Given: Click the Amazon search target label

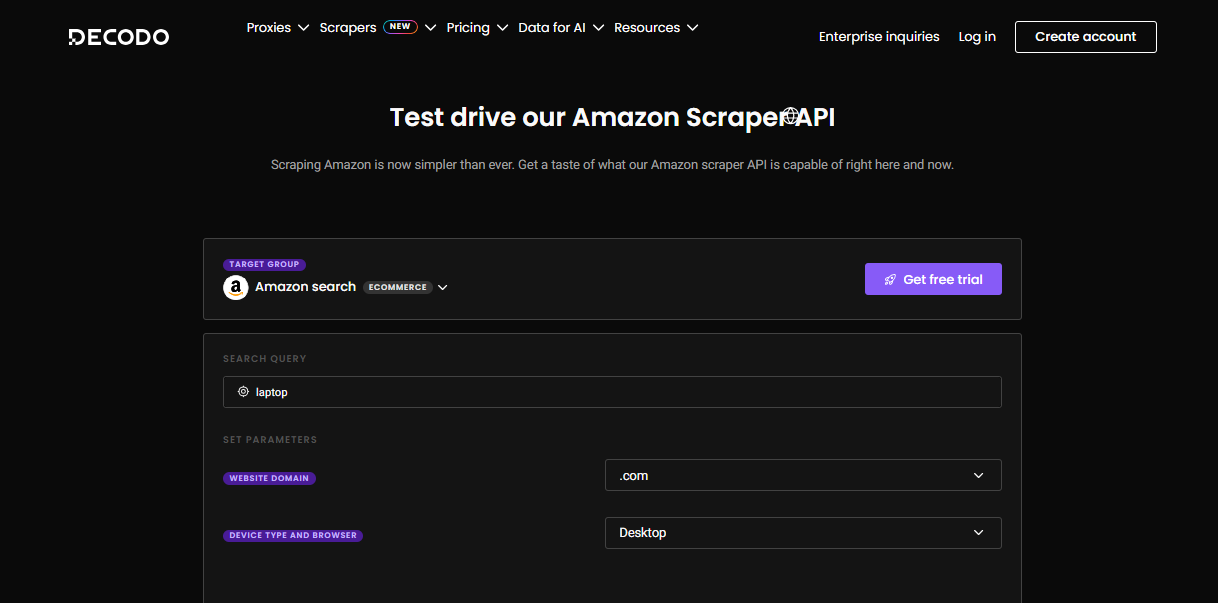Looking at the screenshot, I should [305, 287].
